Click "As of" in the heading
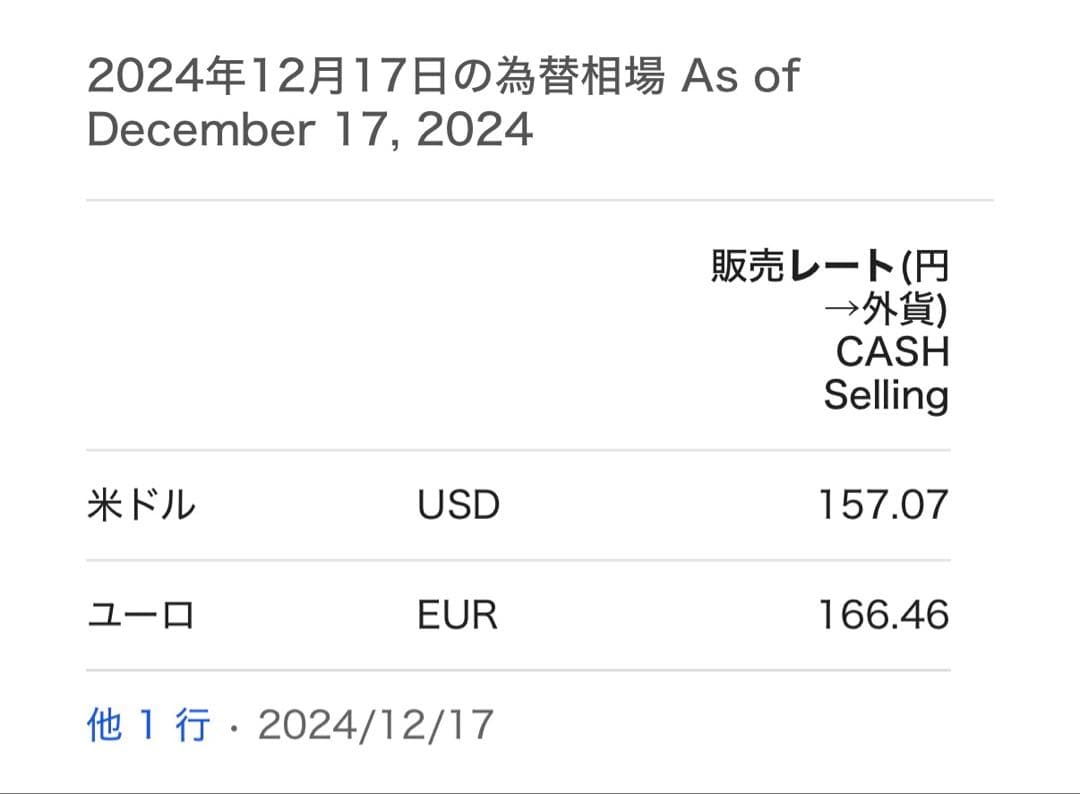1080x794 pixels. [740, 78]
